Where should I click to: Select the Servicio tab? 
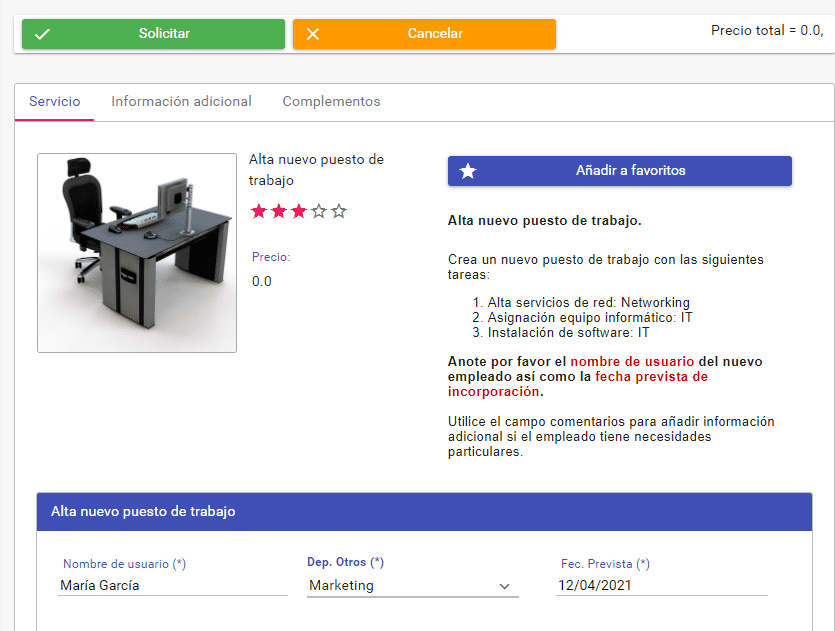coord(54,101)
